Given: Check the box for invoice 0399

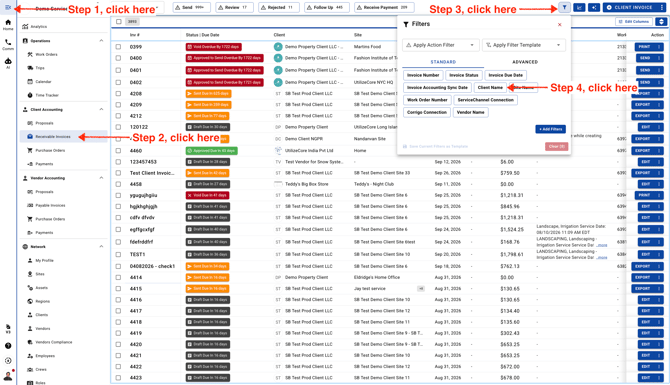Looking at the screenshot, I should point(118,47).
